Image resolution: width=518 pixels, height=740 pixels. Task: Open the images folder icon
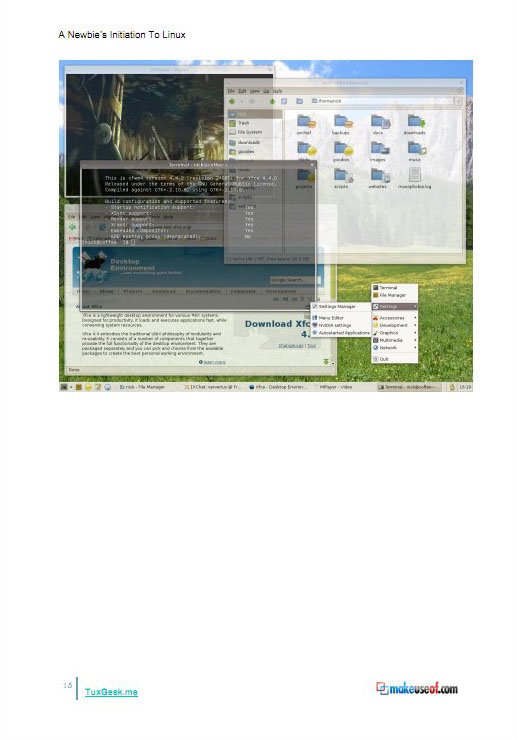click(379, 149)
